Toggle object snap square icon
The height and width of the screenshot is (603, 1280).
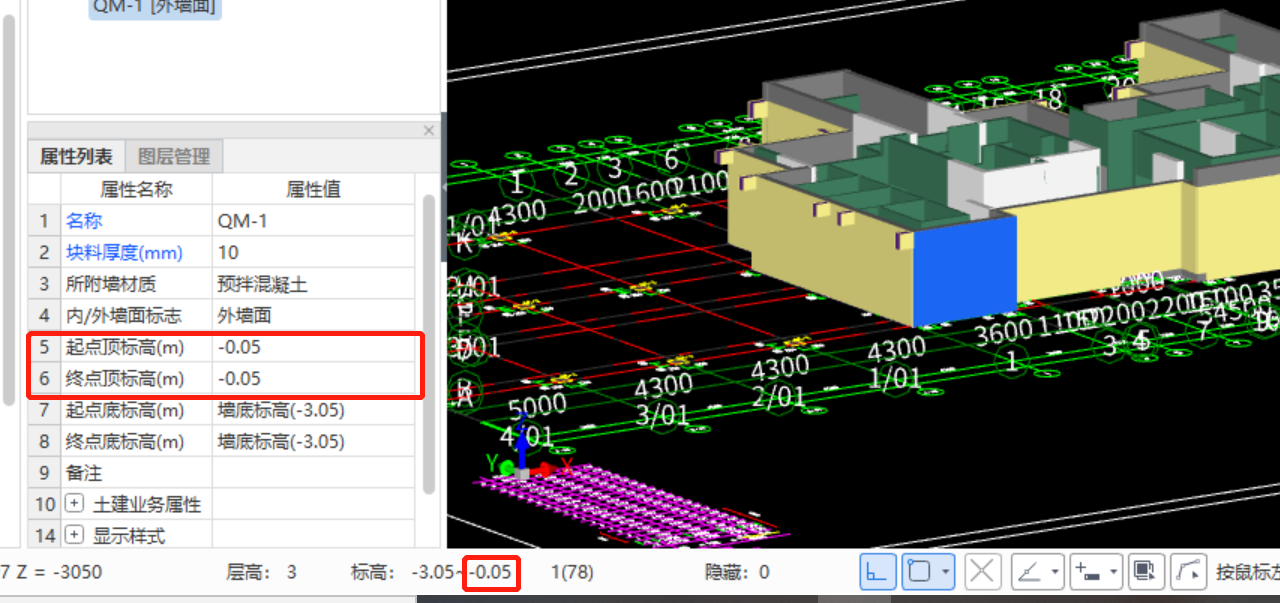tap(919, 573)
